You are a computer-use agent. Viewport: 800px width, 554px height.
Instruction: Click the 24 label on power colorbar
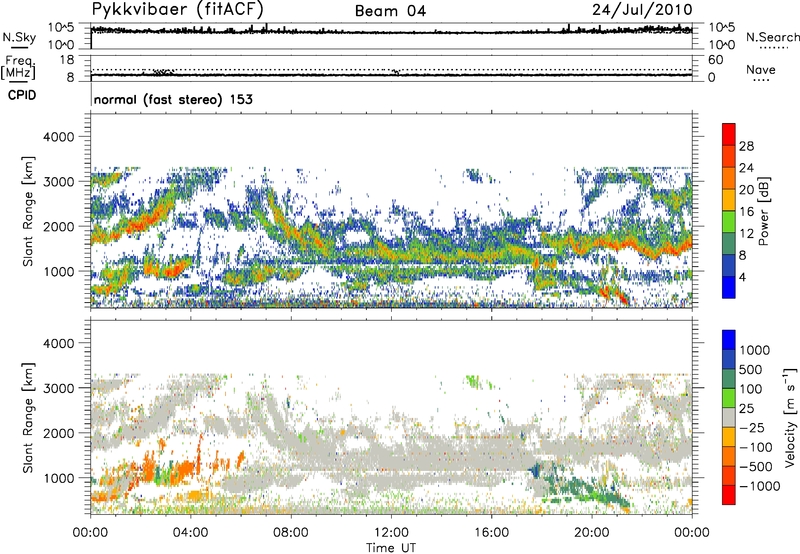(x=746, y=168)
